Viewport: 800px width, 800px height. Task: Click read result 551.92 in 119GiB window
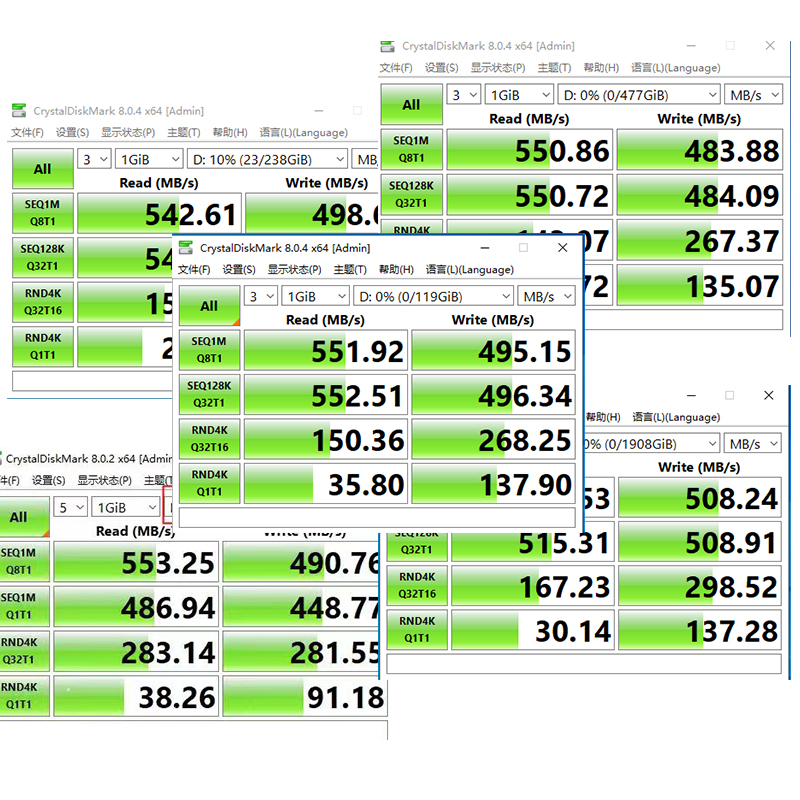pos(326,351)
